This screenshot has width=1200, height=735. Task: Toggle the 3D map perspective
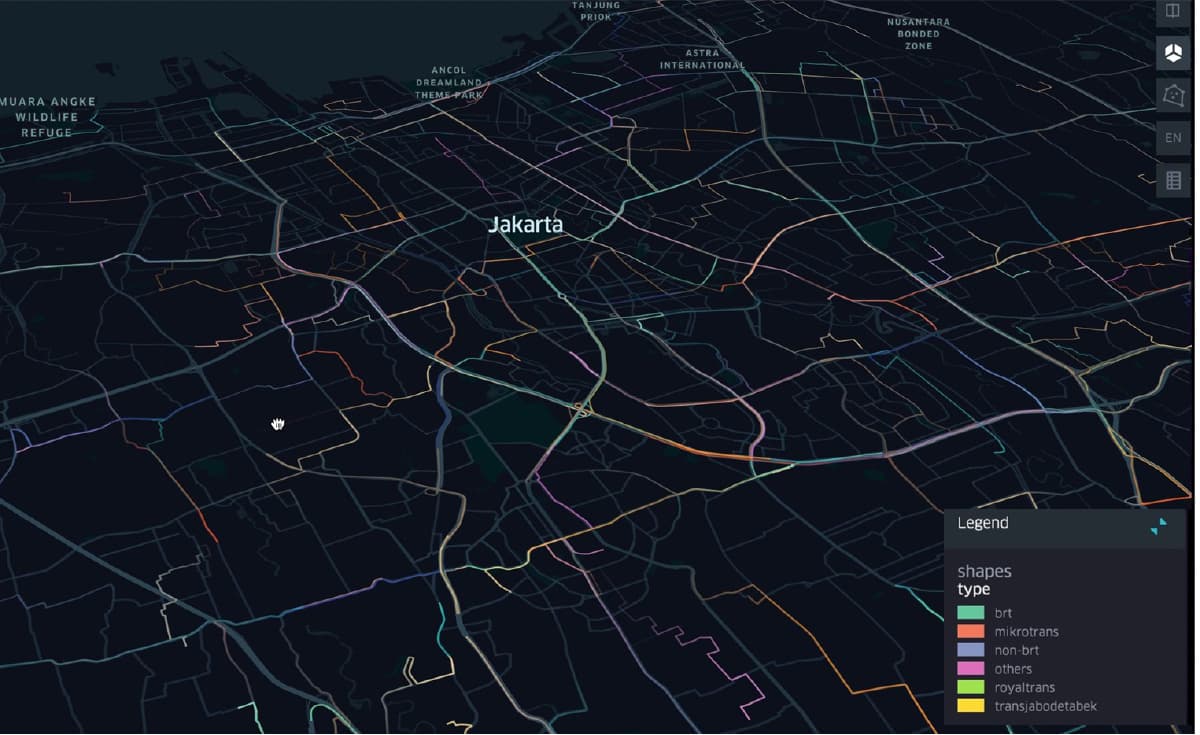[x=1173, y=52]
